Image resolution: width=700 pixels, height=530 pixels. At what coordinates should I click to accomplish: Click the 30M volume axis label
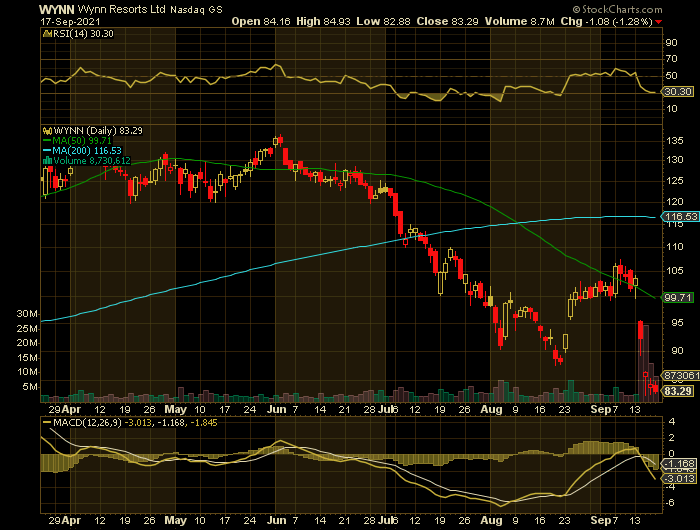27,314
